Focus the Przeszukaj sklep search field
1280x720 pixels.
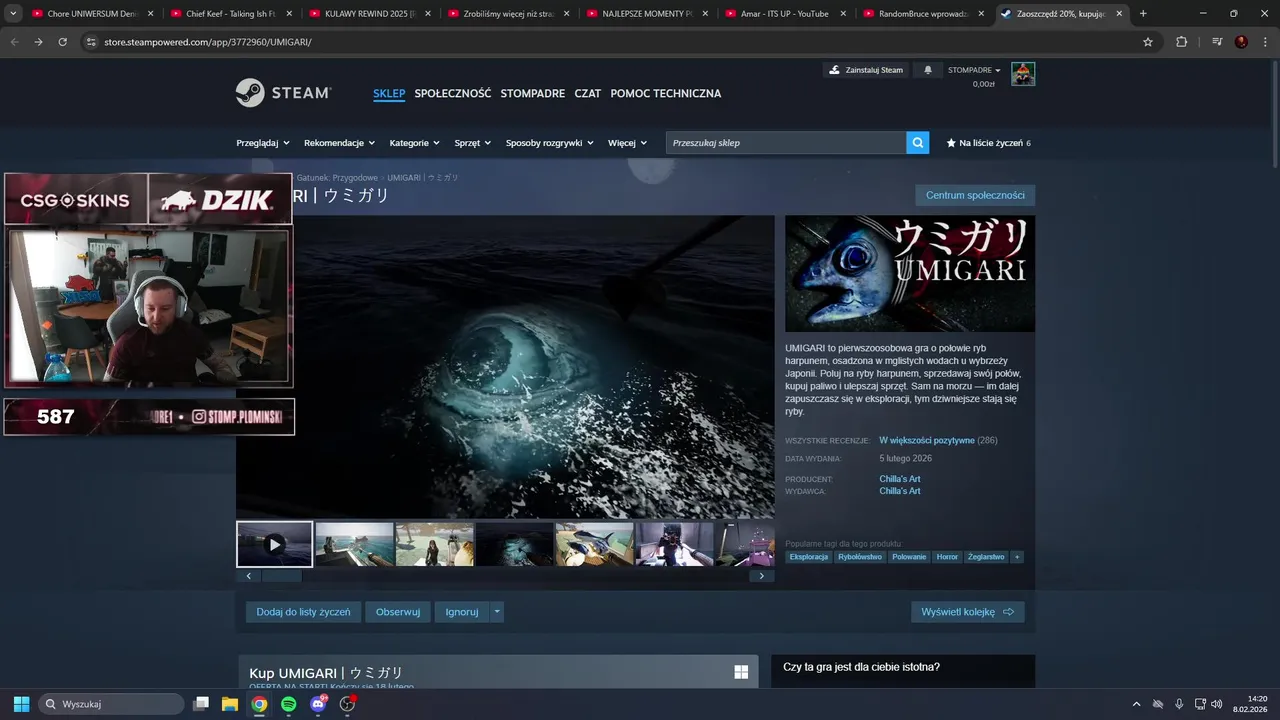point(787,143)
